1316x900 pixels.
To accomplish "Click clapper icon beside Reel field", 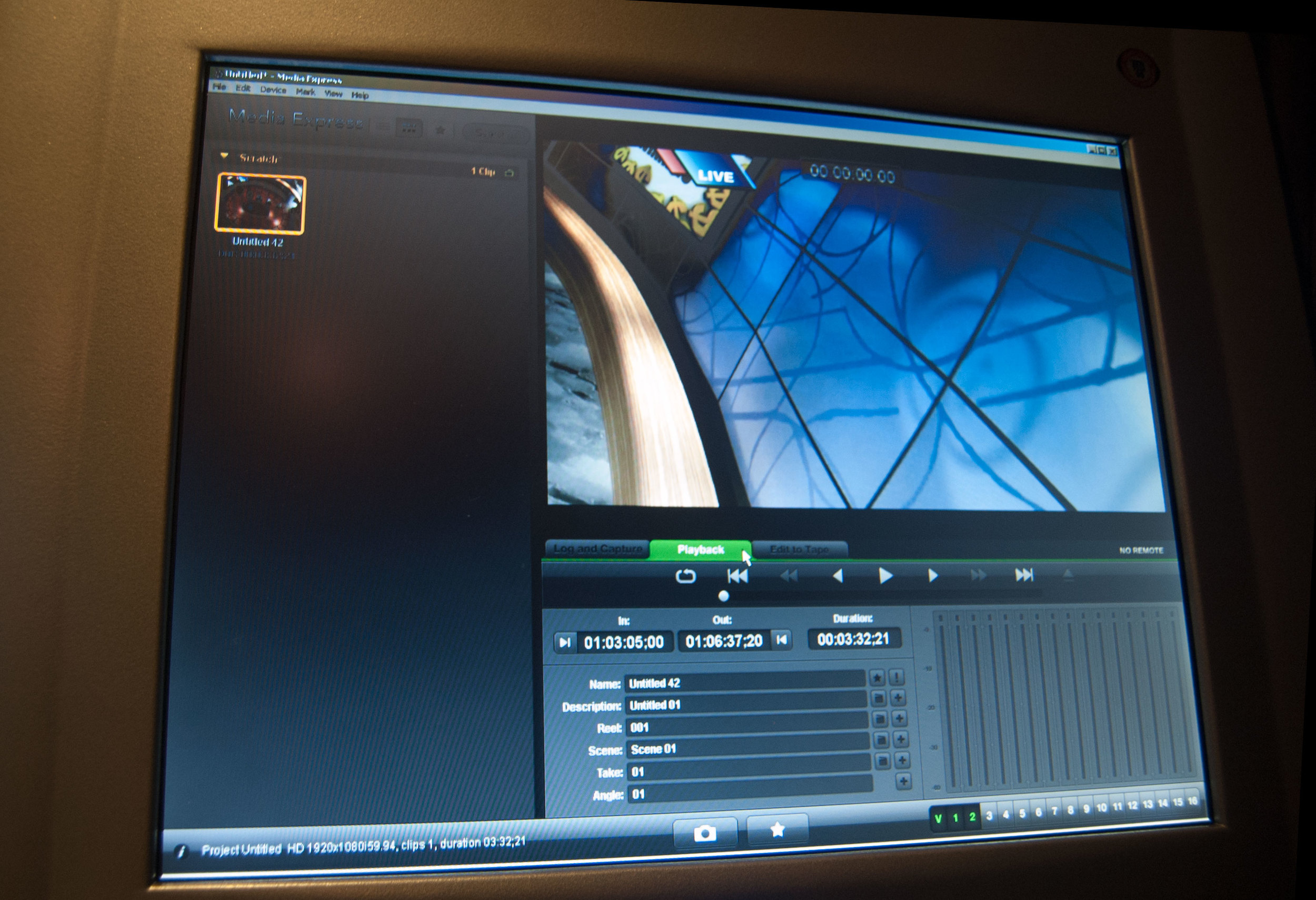I will [880, 719].
